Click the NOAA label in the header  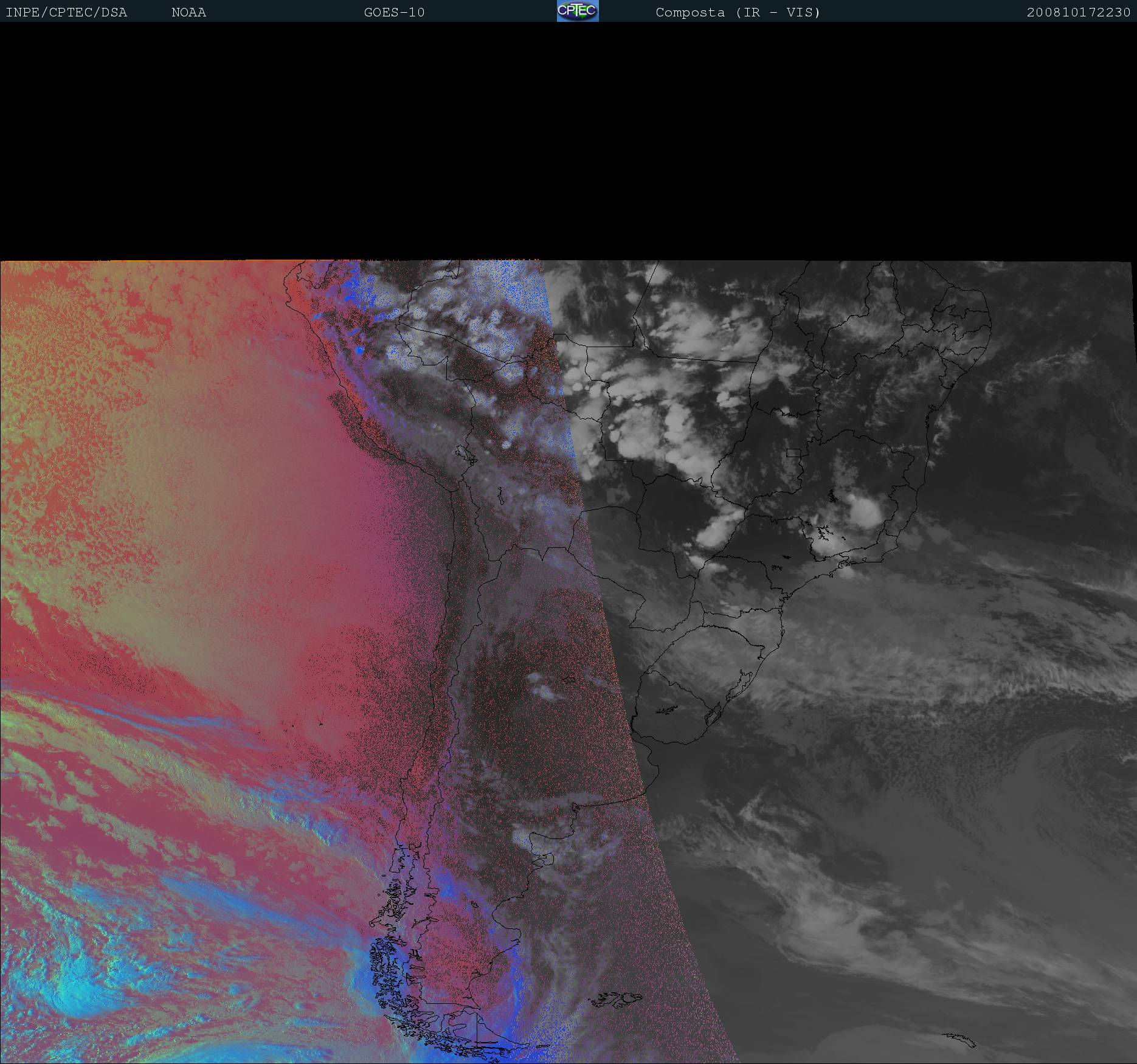pyautogui.click(x=188, y=13)
